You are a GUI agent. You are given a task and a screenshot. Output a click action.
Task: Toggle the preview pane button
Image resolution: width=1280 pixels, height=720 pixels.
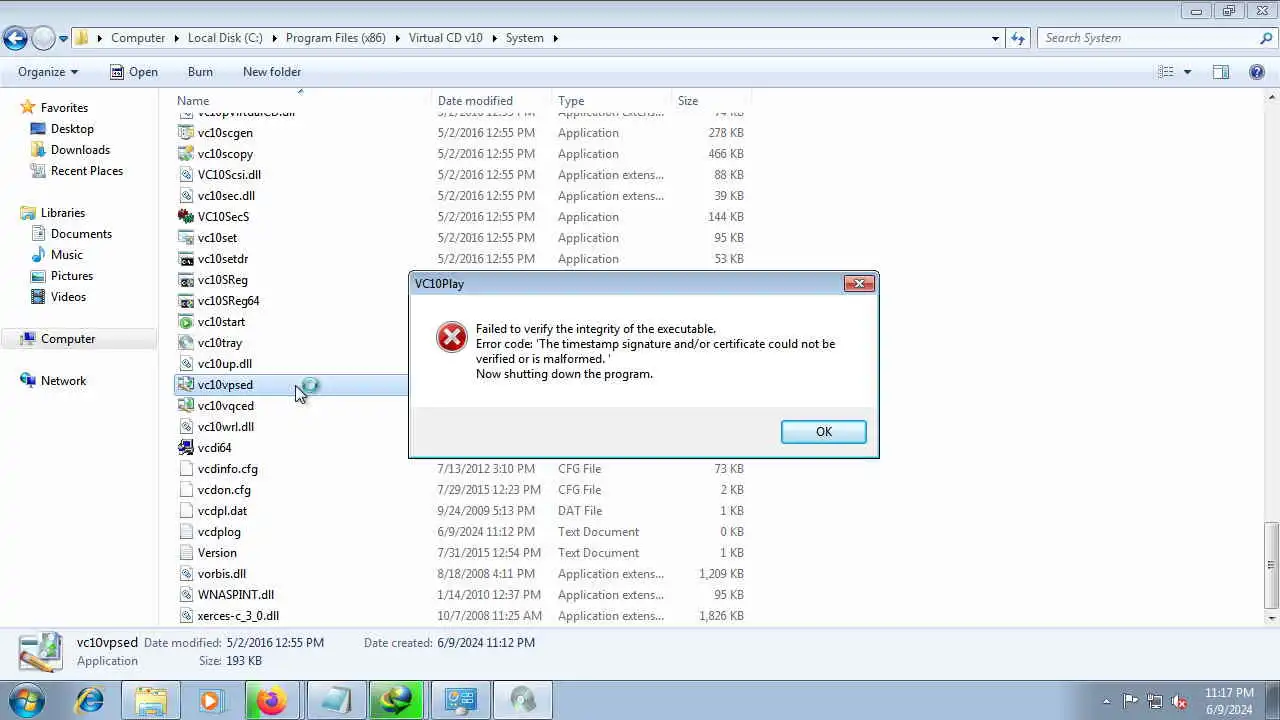1220,72
